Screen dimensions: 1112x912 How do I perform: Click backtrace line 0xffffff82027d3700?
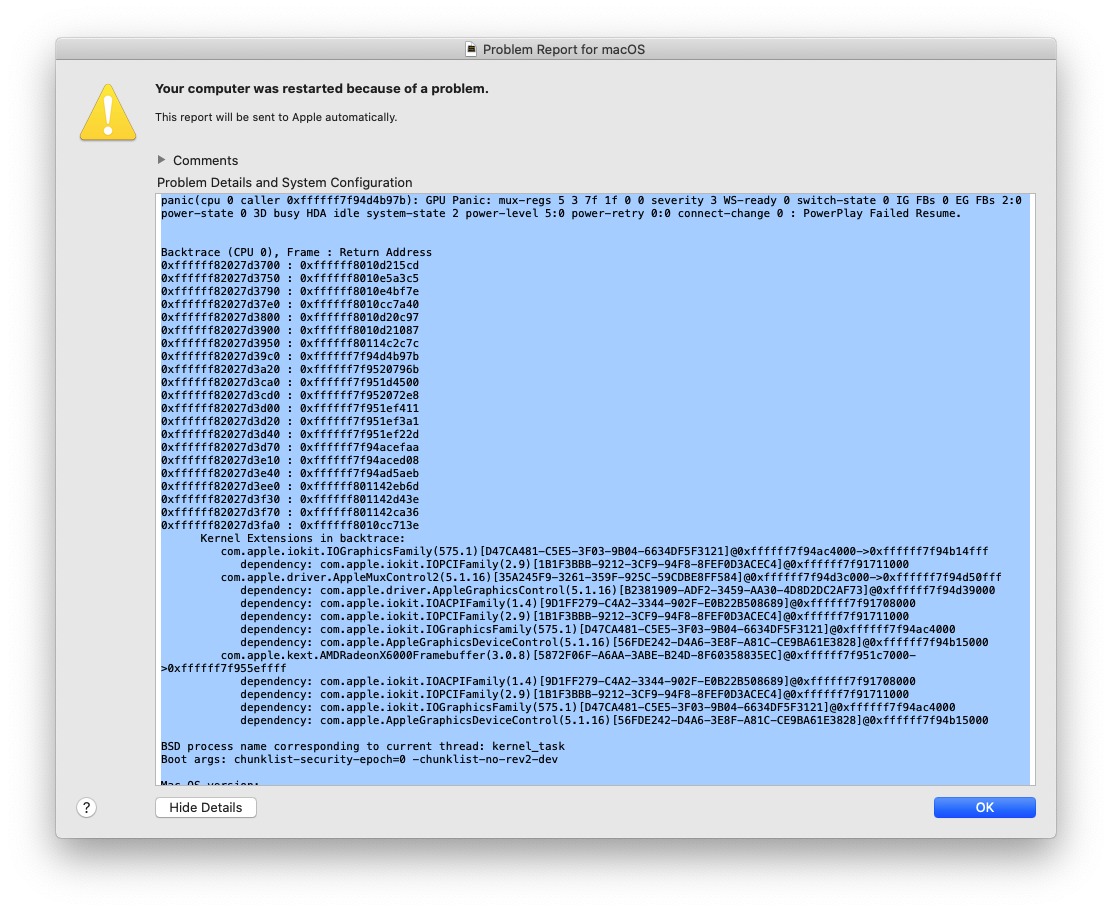point(290,265)
